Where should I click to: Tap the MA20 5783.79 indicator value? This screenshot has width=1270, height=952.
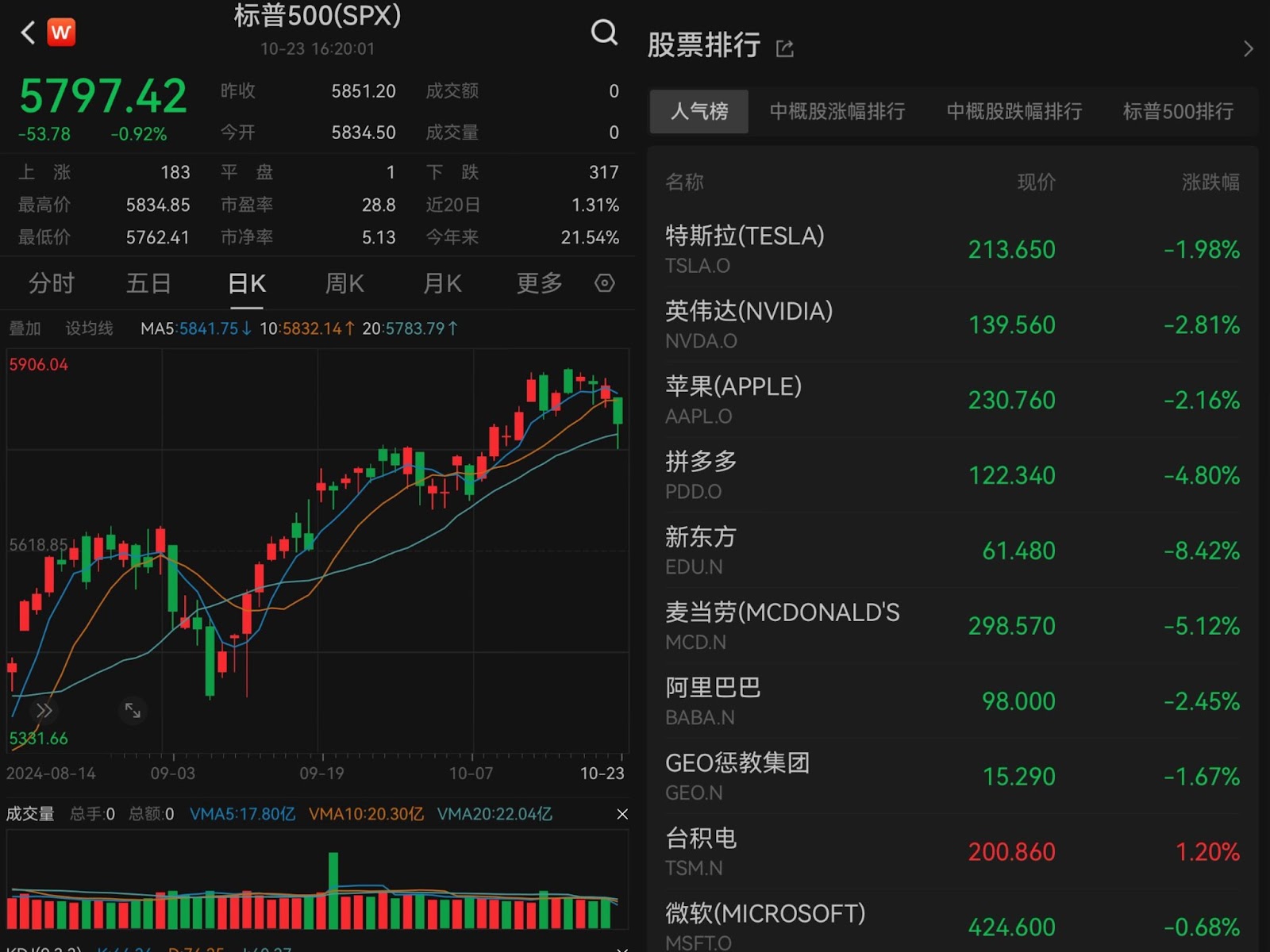click(410, 328)
